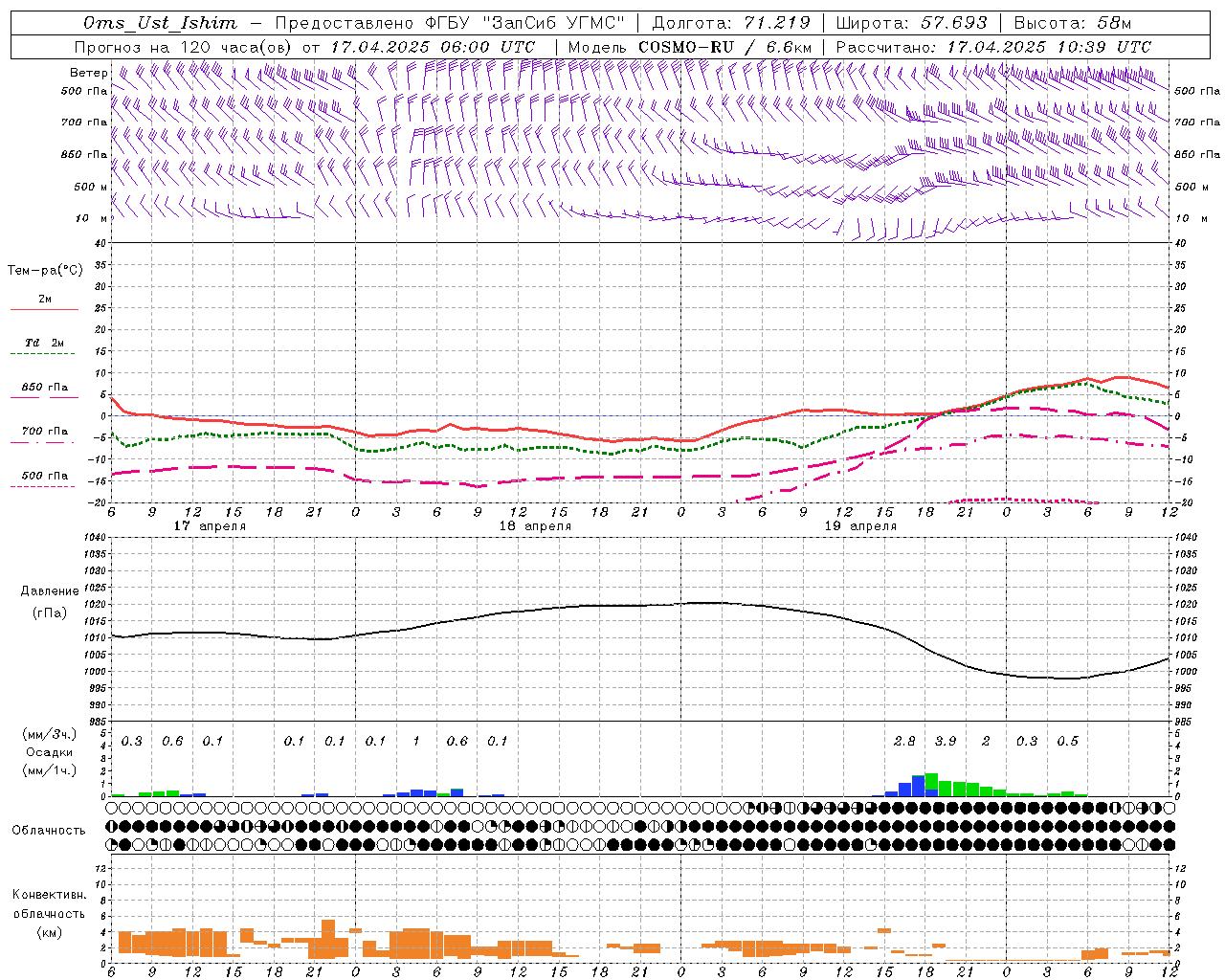Click the 500 гПа temperature legend entry
This screenshot has width=1225, height=980.
click(45, 476)
